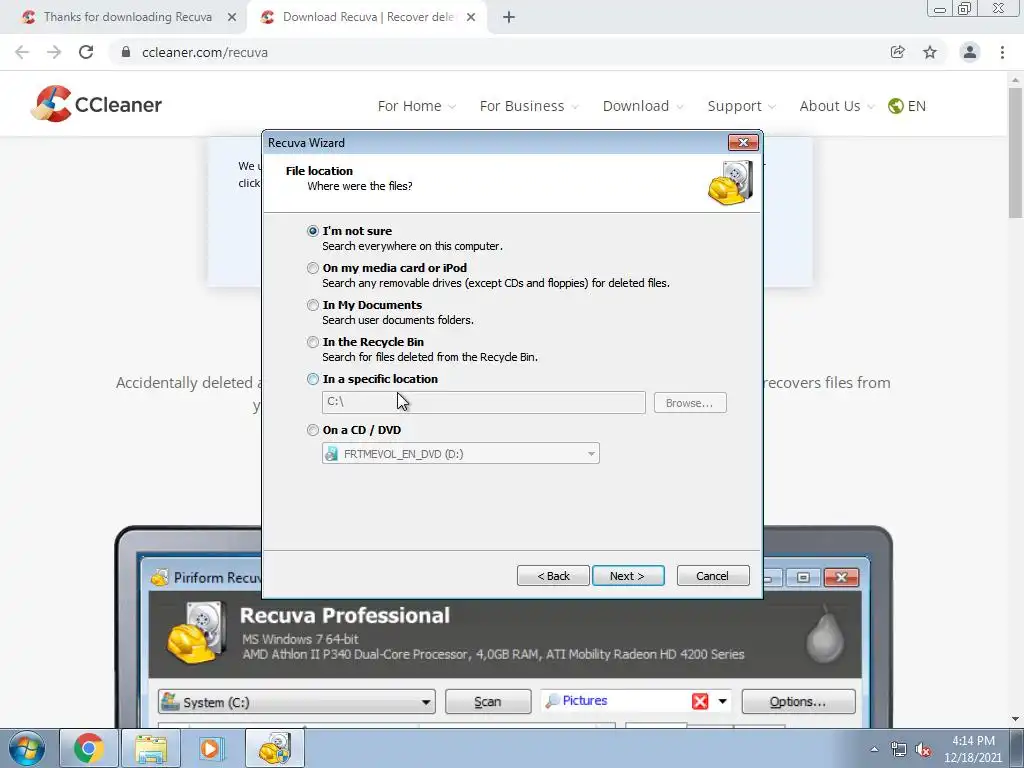Close the Recuva Wizard dialog
This screenshot has width=1024, height=768.
[x=743, y=142]
